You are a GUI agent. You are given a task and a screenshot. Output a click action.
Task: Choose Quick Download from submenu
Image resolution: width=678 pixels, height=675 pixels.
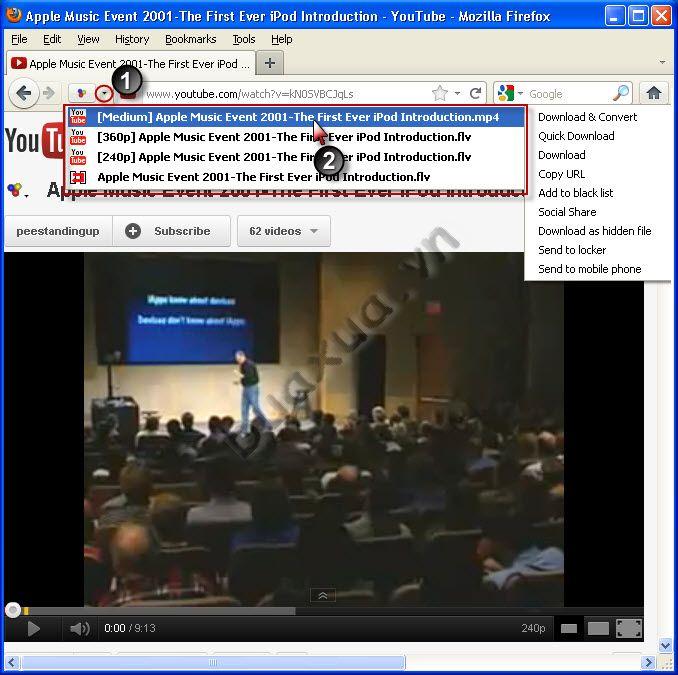coord(576,136)
